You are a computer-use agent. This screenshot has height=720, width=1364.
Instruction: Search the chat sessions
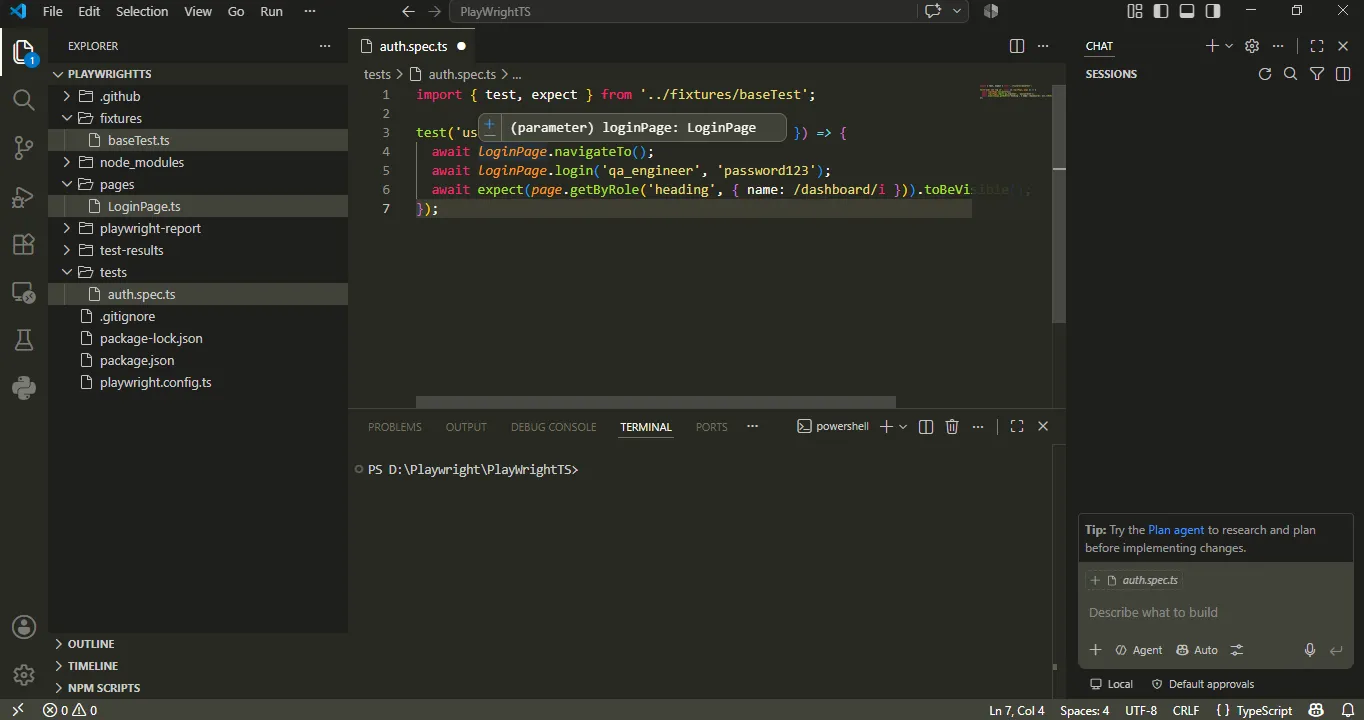click(1291, 74)
